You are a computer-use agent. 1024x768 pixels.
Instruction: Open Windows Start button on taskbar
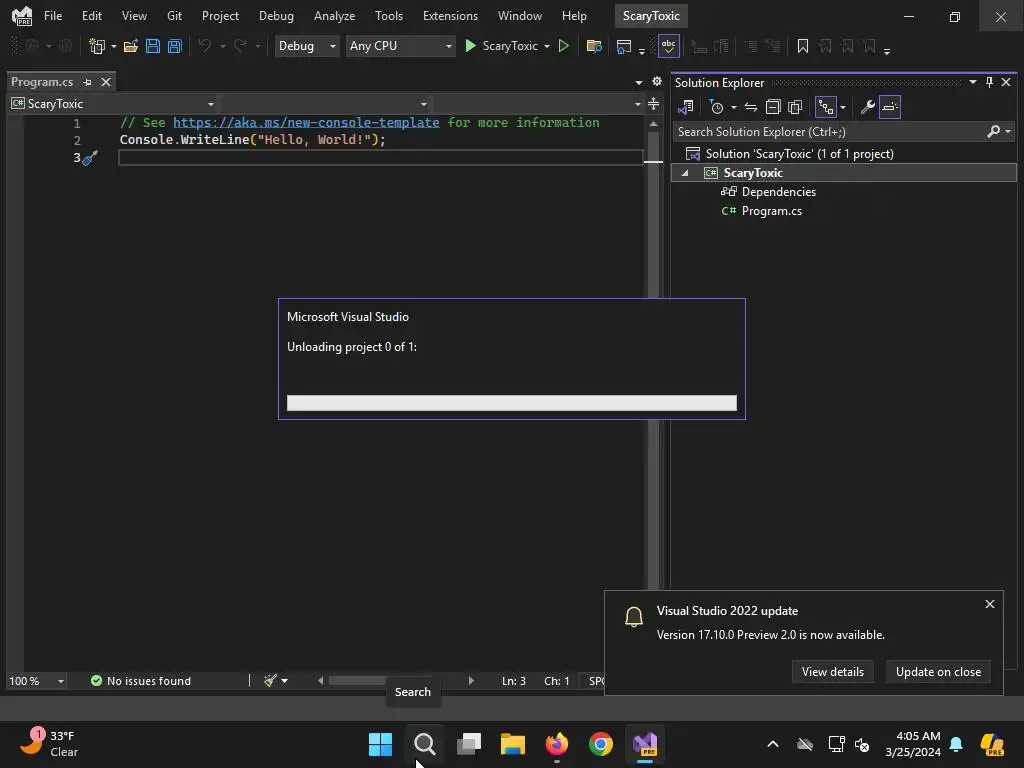(x=380, y=744)
